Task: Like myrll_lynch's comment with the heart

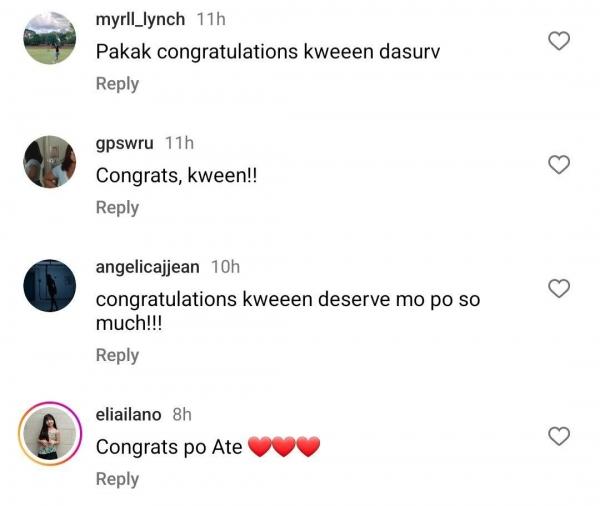Action: coord(560,41)
